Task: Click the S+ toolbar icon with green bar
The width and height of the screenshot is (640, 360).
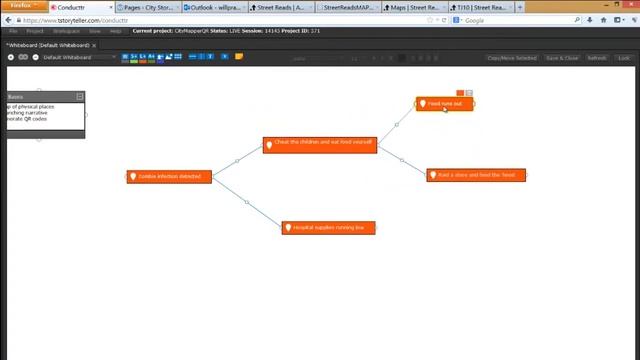Action: click(x=134, y=58)
